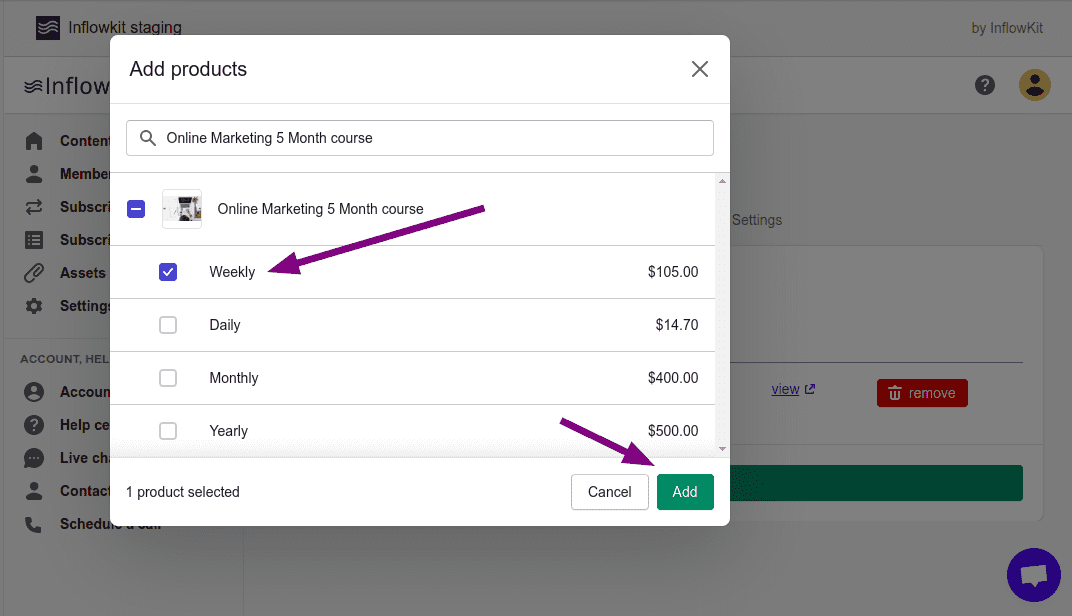Click the Cancel button
The height and width of the screenshot is (616, 1072).
(x=609, y=492)
